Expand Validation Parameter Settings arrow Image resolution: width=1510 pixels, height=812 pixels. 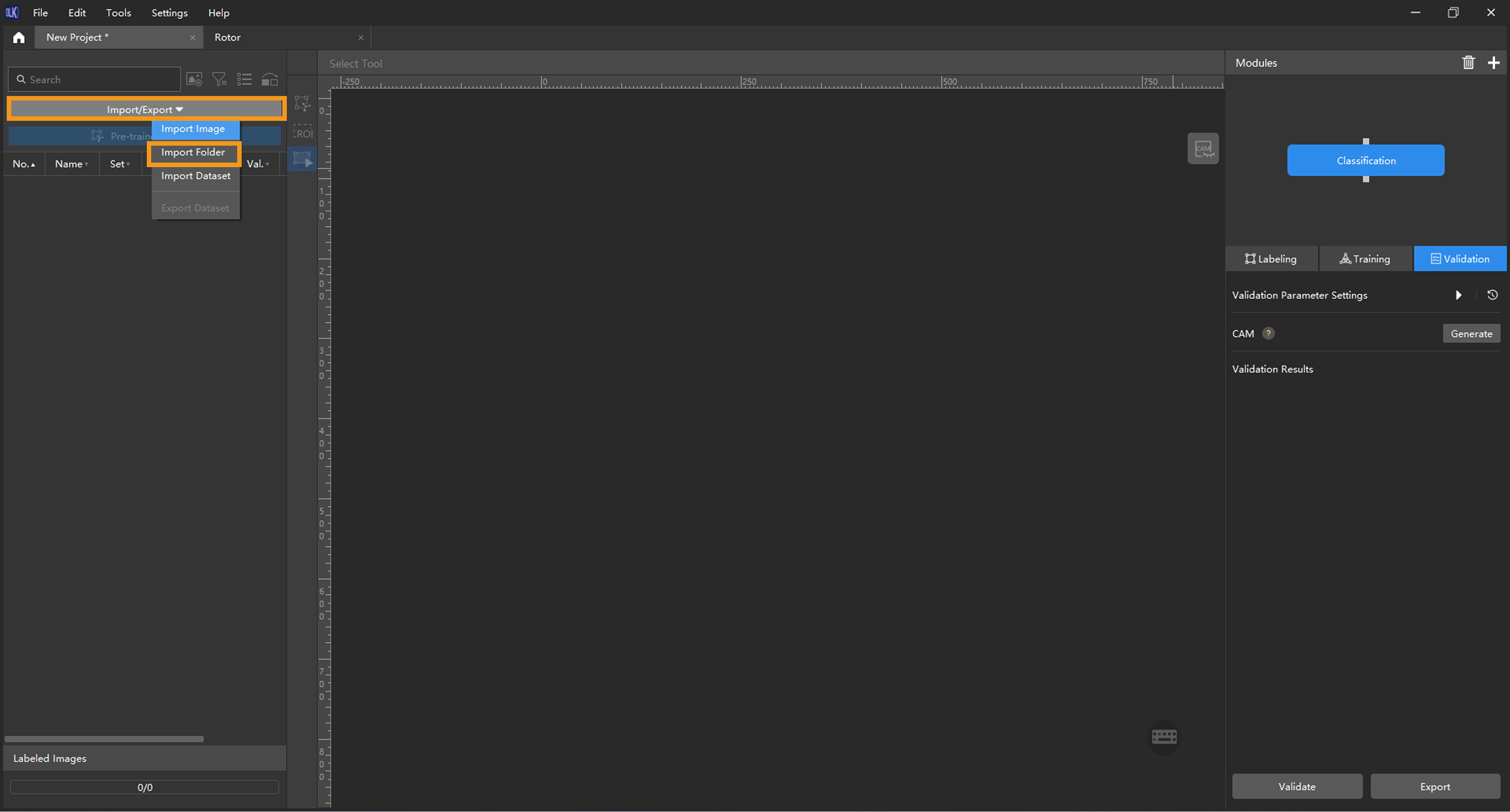point(1459,295)
